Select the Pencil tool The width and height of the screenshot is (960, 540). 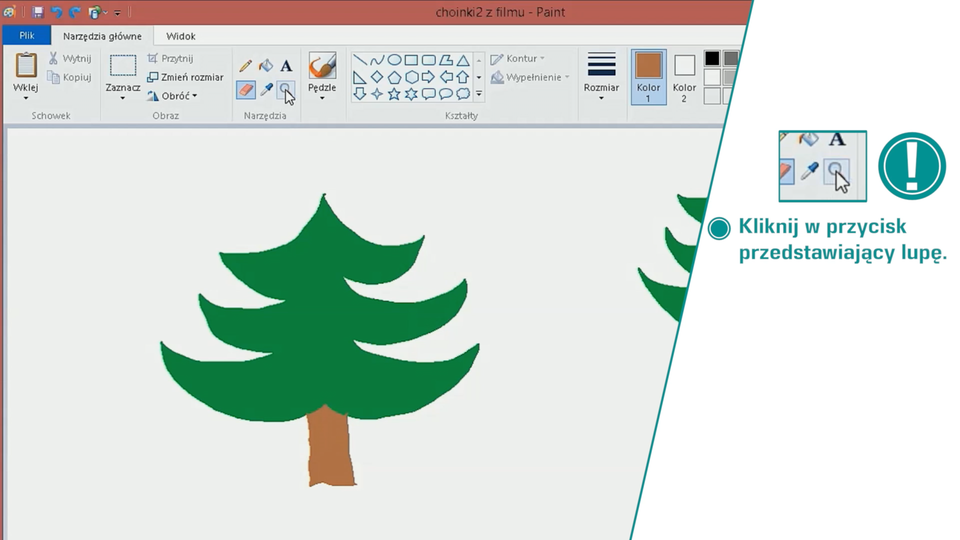(246, 66)
